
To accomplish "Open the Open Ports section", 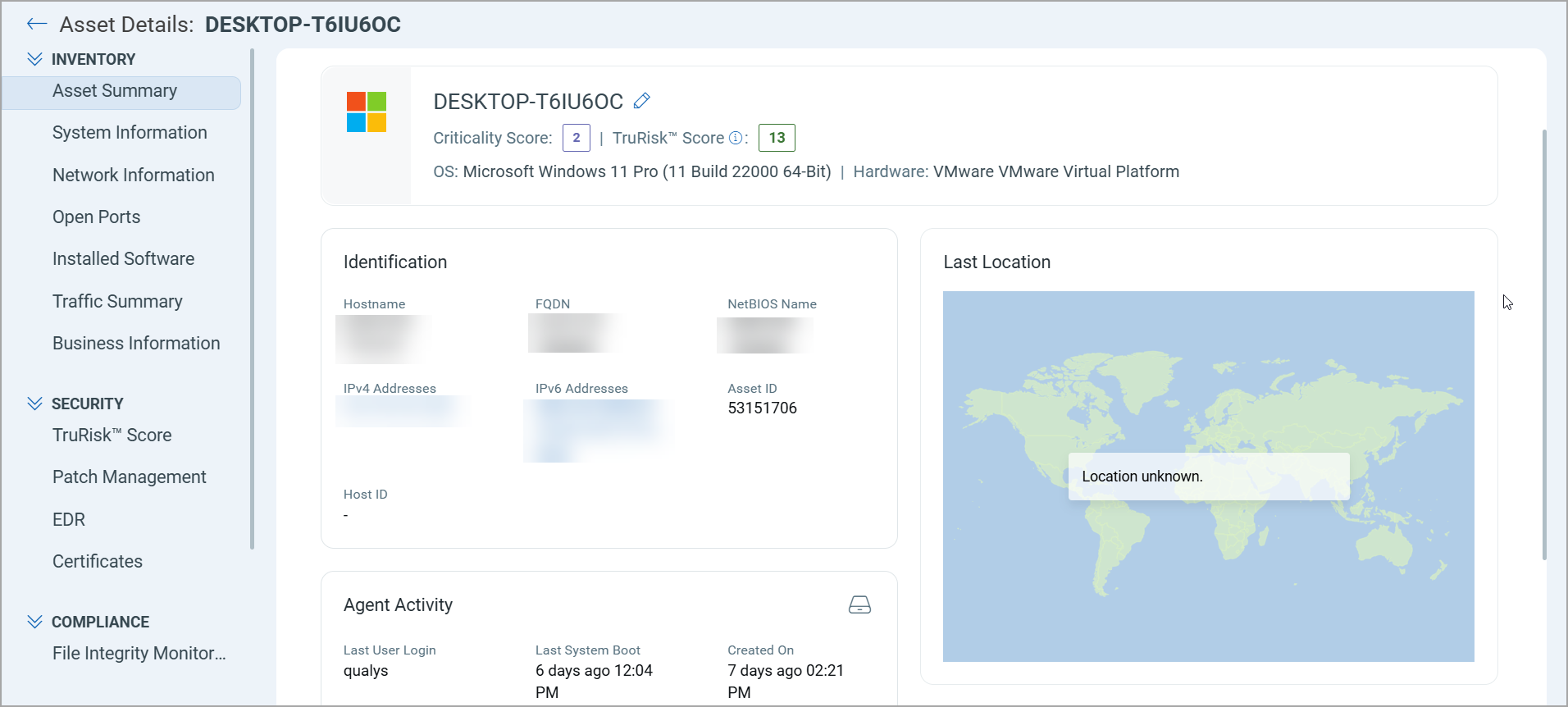I will click(x=97, y=217).
